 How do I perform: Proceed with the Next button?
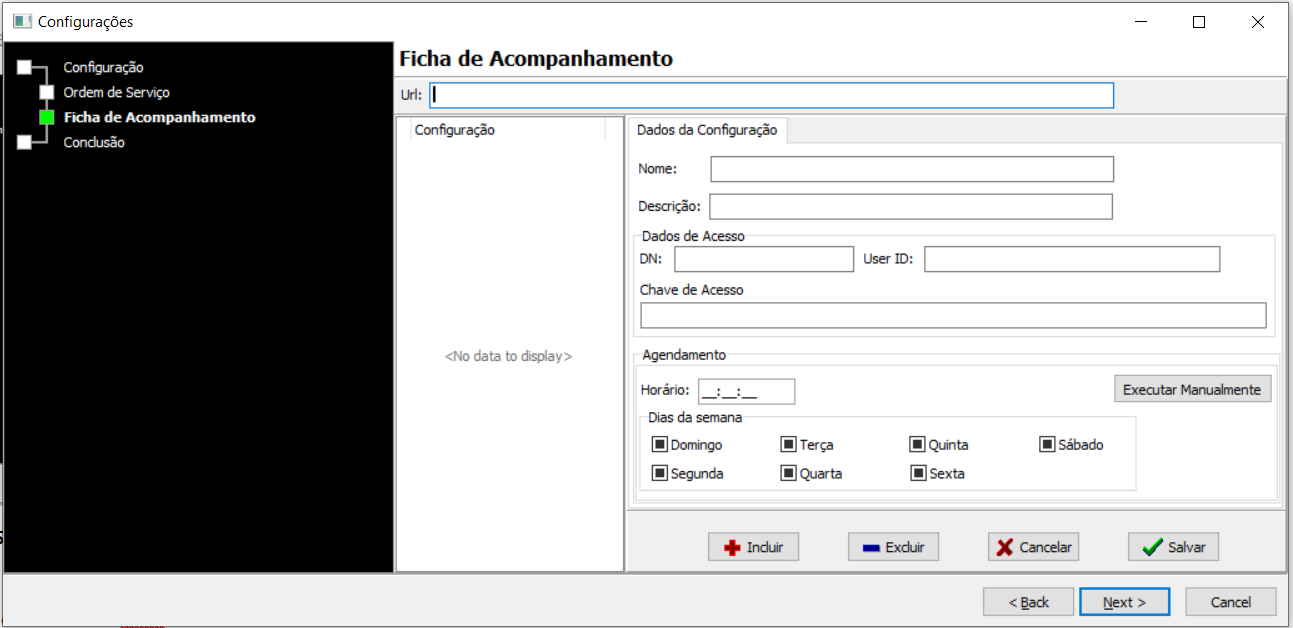click(x=1124, y=602)
